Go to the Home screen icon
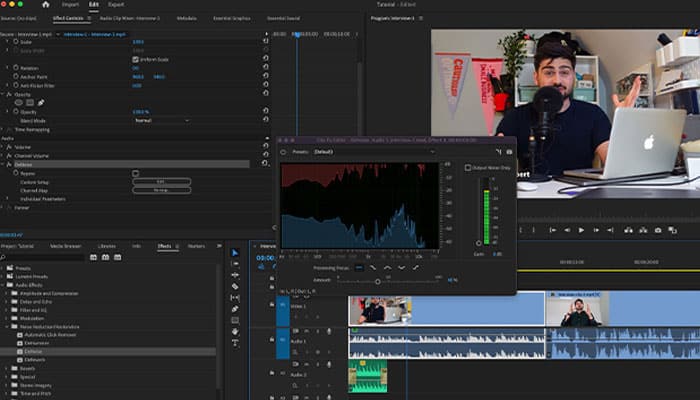The image size is (700, 400). 46,4
